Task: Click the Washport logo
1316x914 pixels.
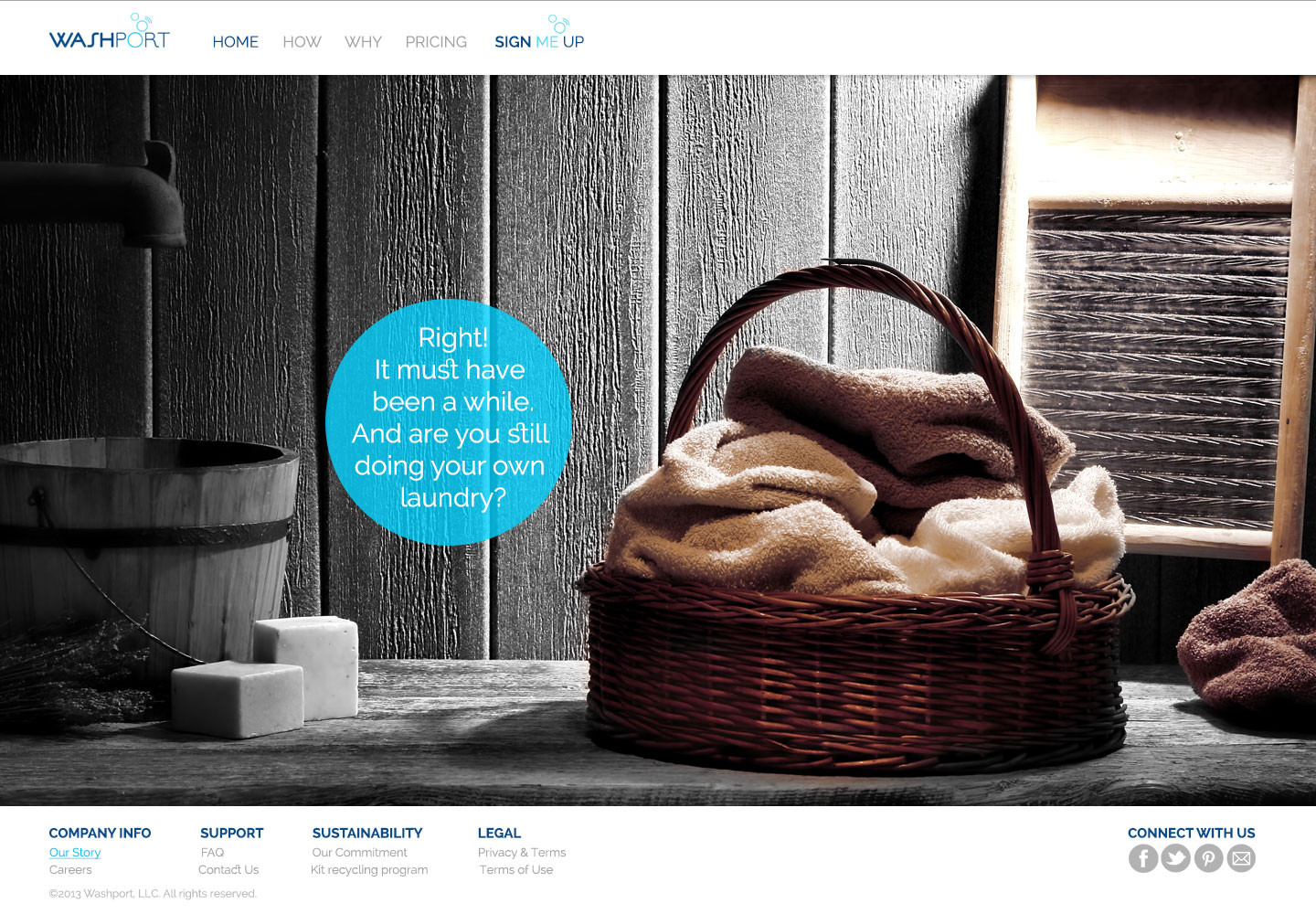Action: click(x=110, y=32)
